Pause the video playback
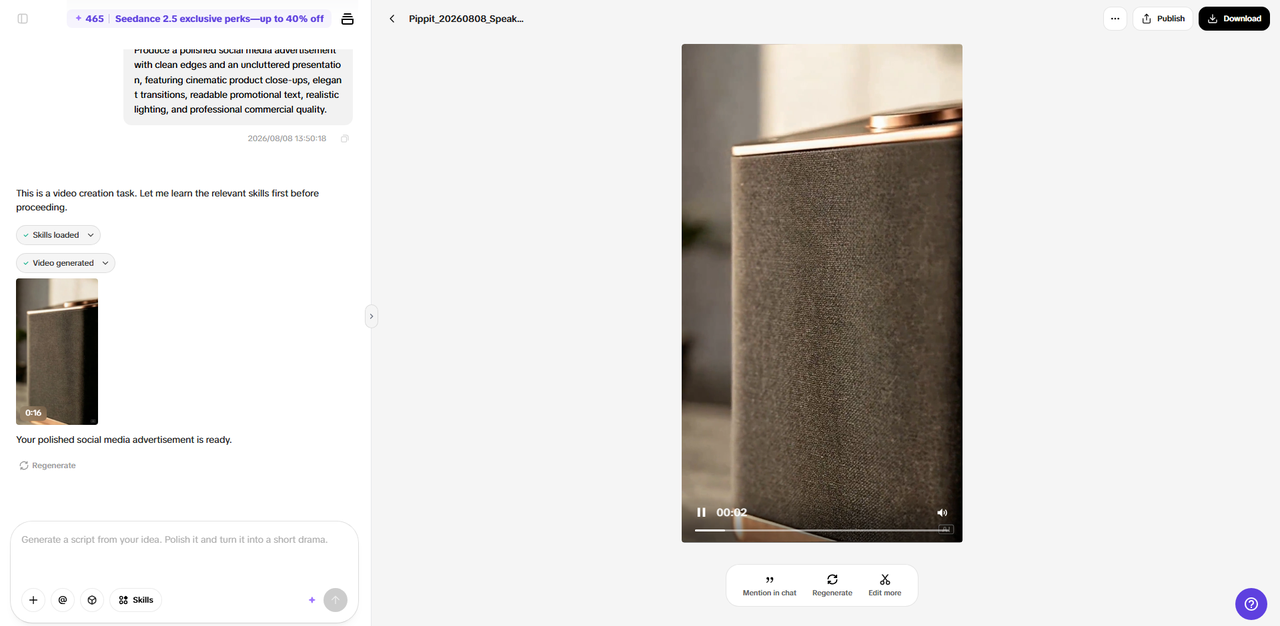The height and width of the screenshot is (626, 1280). point(701,512)
